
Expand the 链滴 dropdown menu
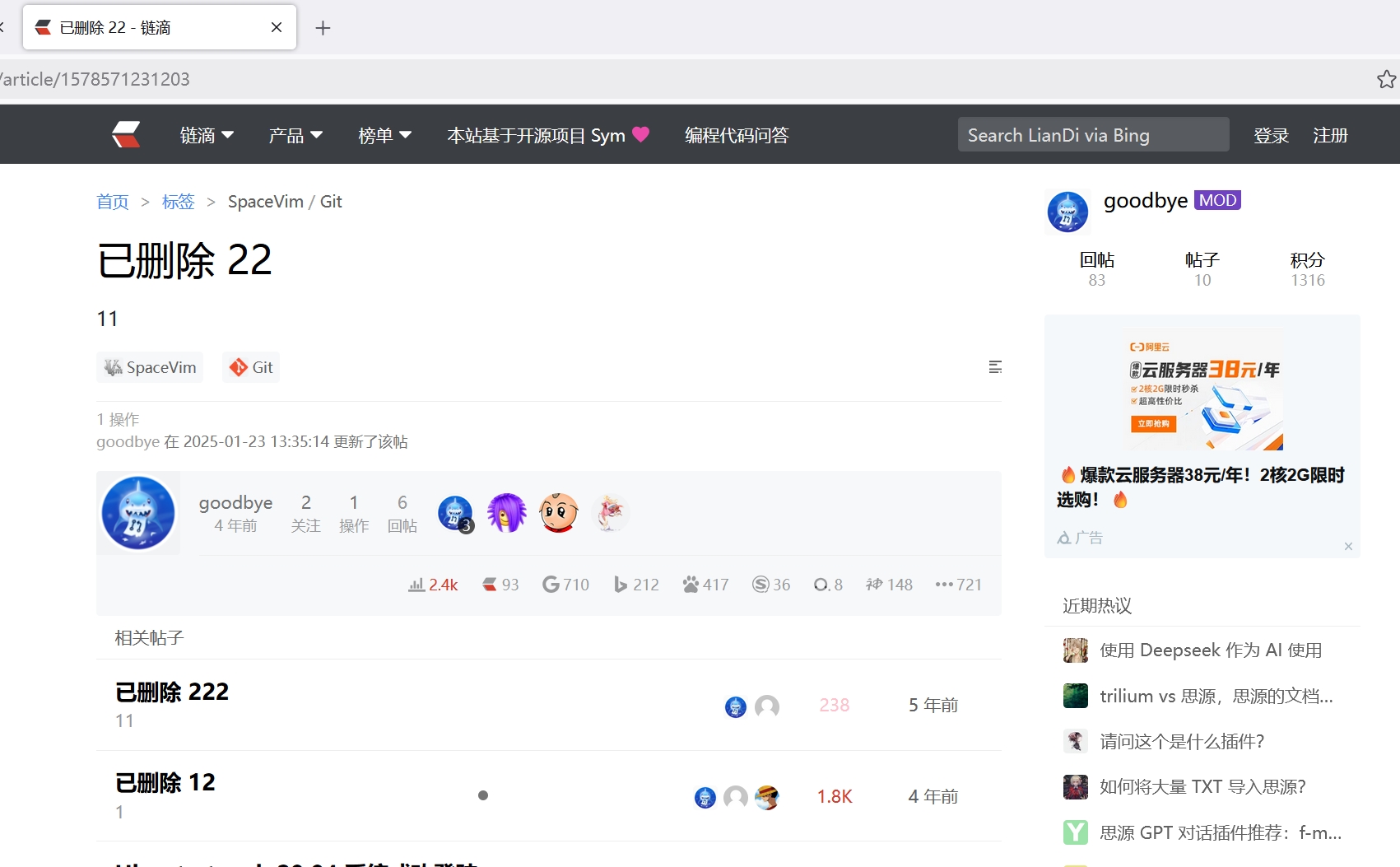[207, 135]
